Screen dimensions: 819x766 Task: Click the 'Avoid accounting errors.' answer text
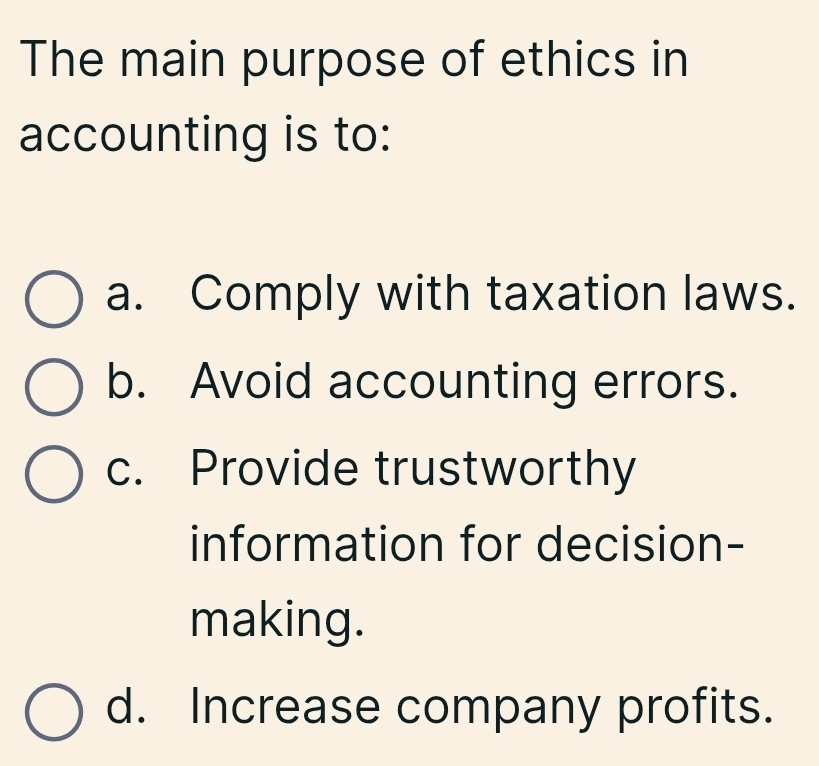[x=464, y=382]
